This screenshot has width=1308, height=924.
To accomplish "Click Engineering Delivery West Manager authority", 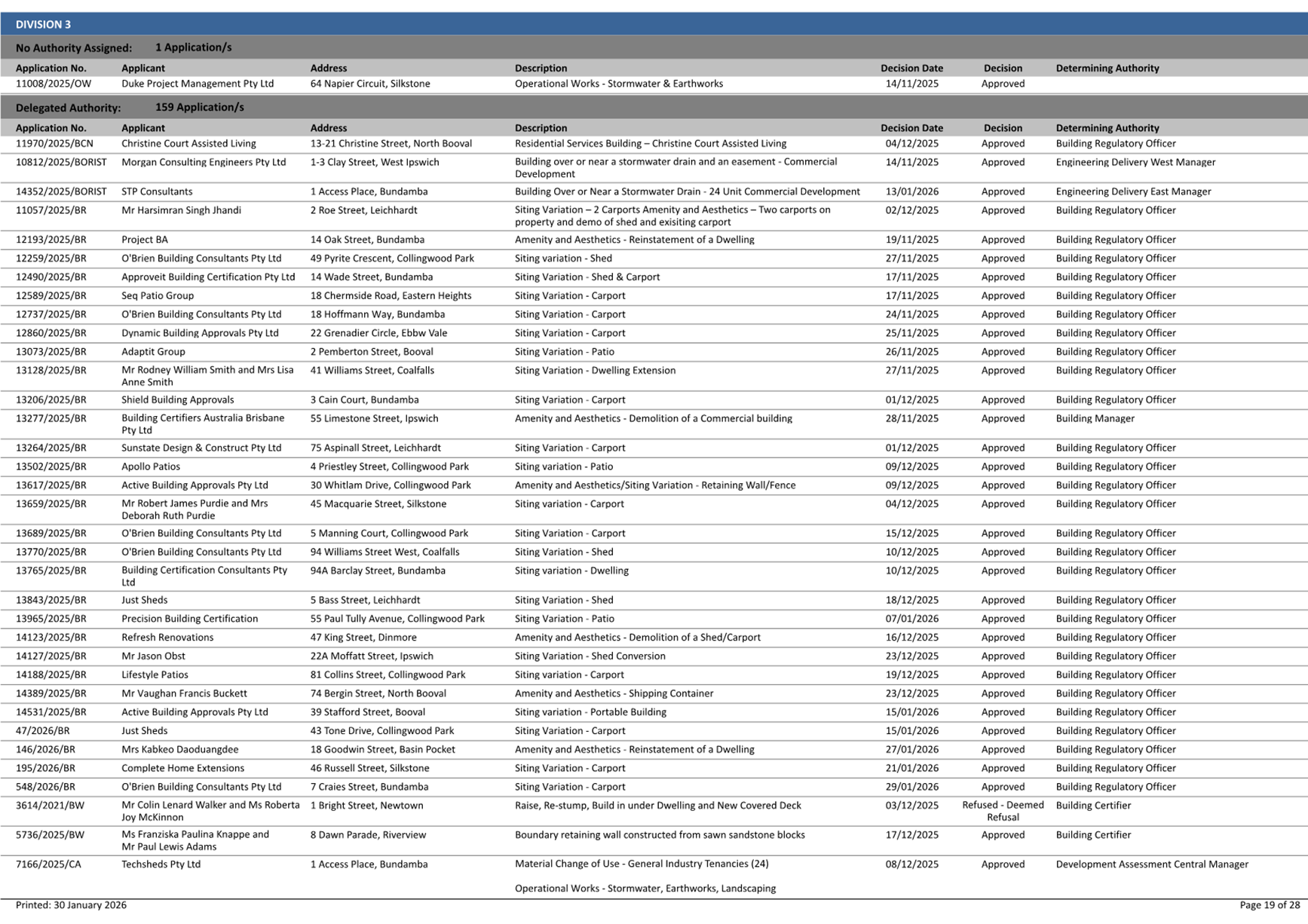I will coord(1135,162).
